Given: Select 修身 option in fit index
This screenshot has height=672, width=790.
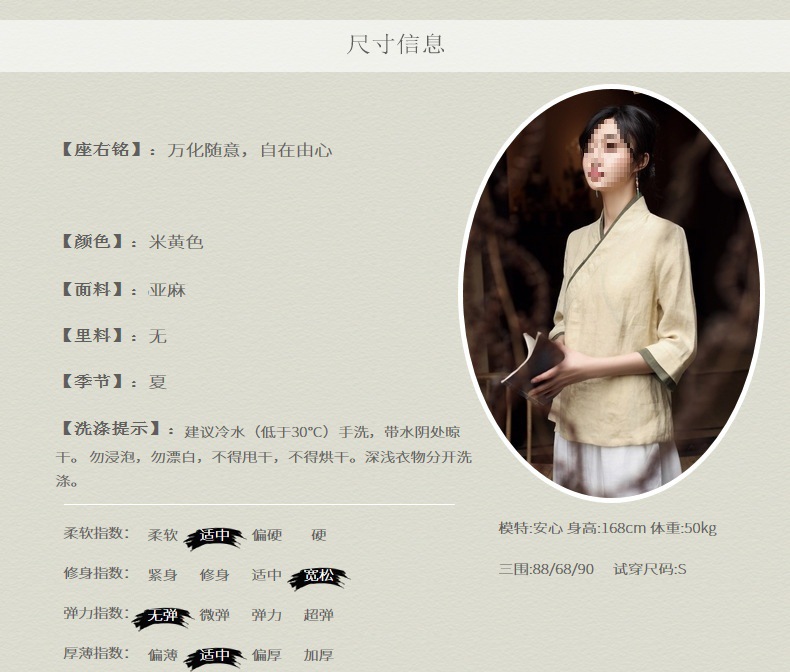Looking at the screenshot, I should tap(214, 575).
